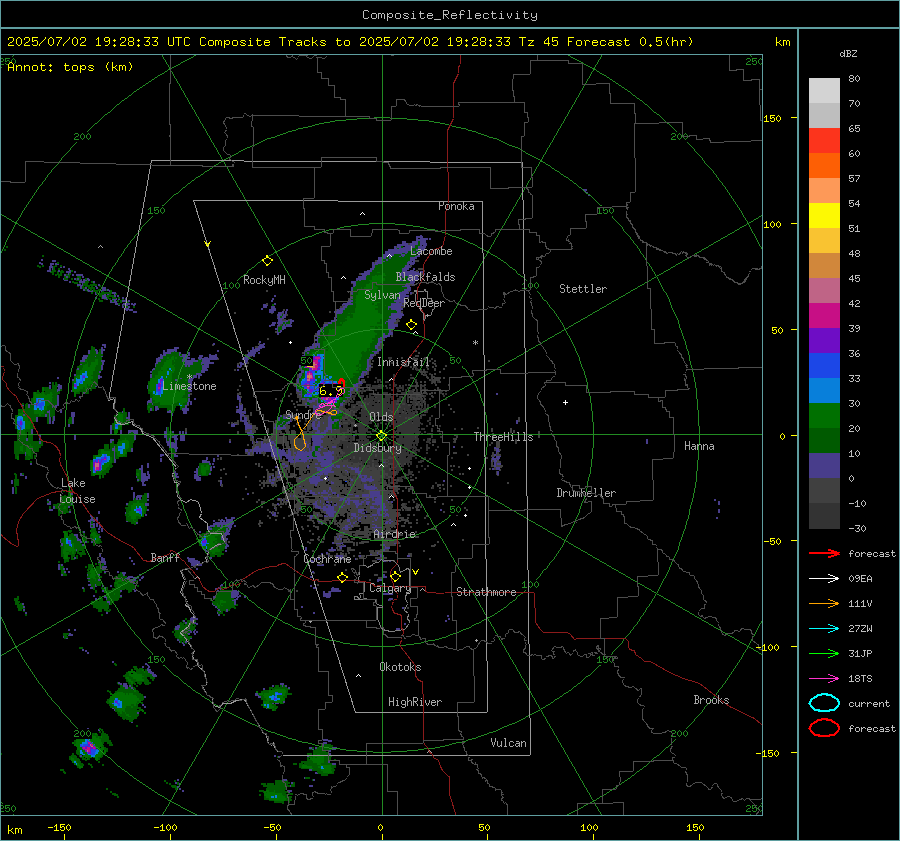Click the RockyMH label
Screen dimensions: 900x841
264,280
